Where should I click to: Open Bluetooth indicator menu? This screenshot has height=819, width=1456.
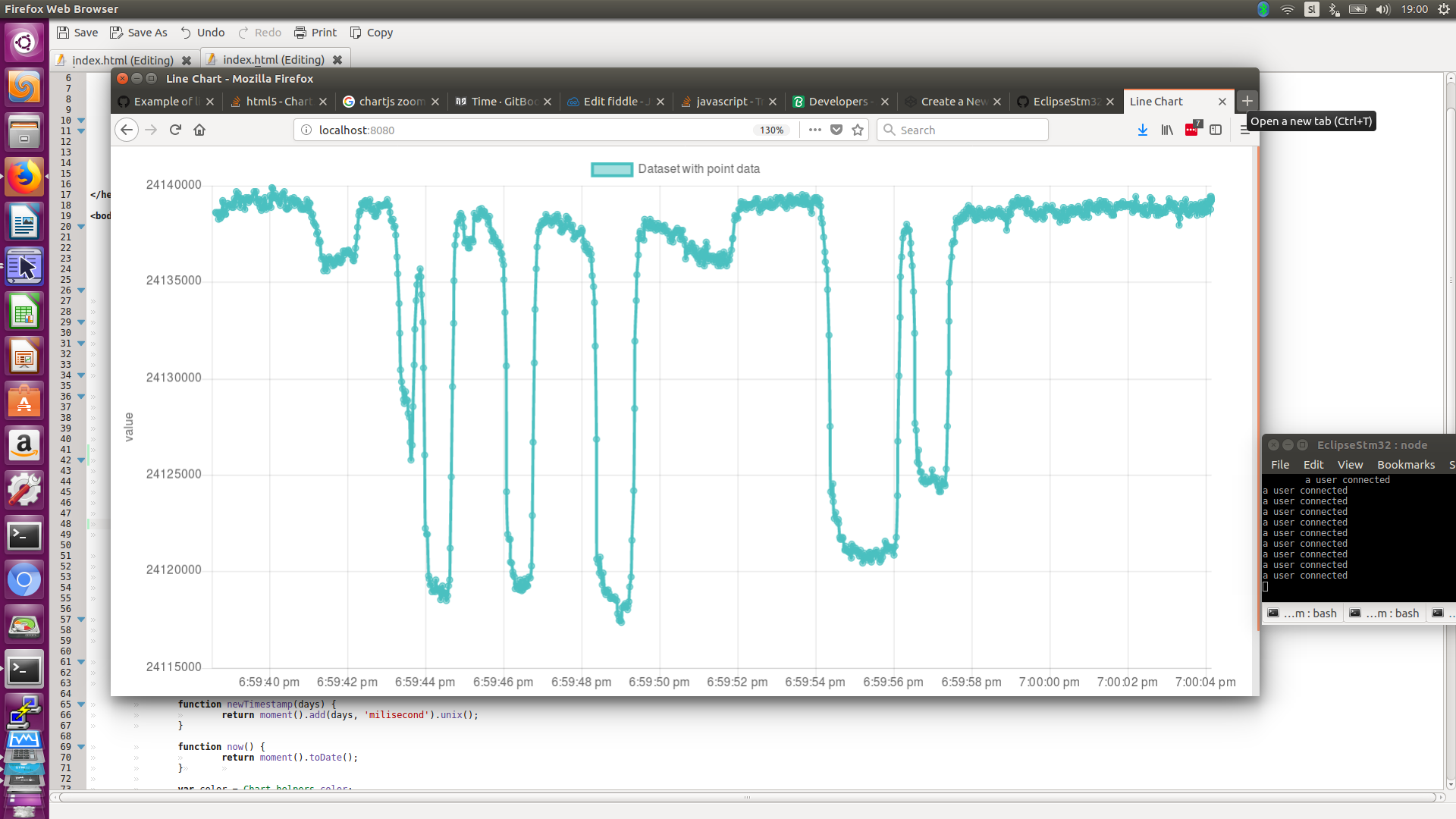point(1334,9)
